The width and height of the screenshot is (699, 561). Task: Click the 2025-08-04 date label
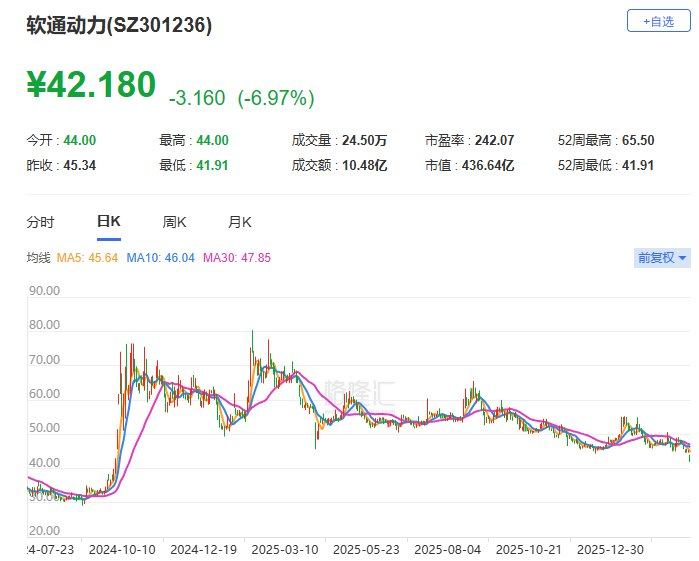point(448,550)
